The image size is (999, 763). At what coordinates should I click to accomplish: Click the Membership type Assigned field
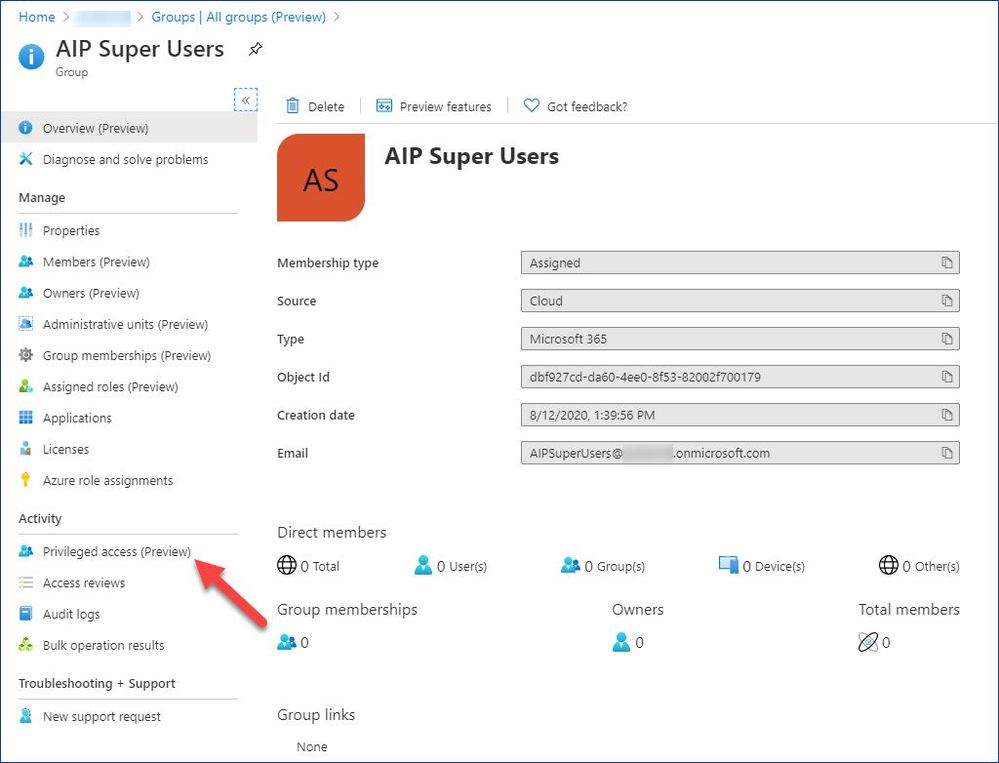tap(740, 262)
